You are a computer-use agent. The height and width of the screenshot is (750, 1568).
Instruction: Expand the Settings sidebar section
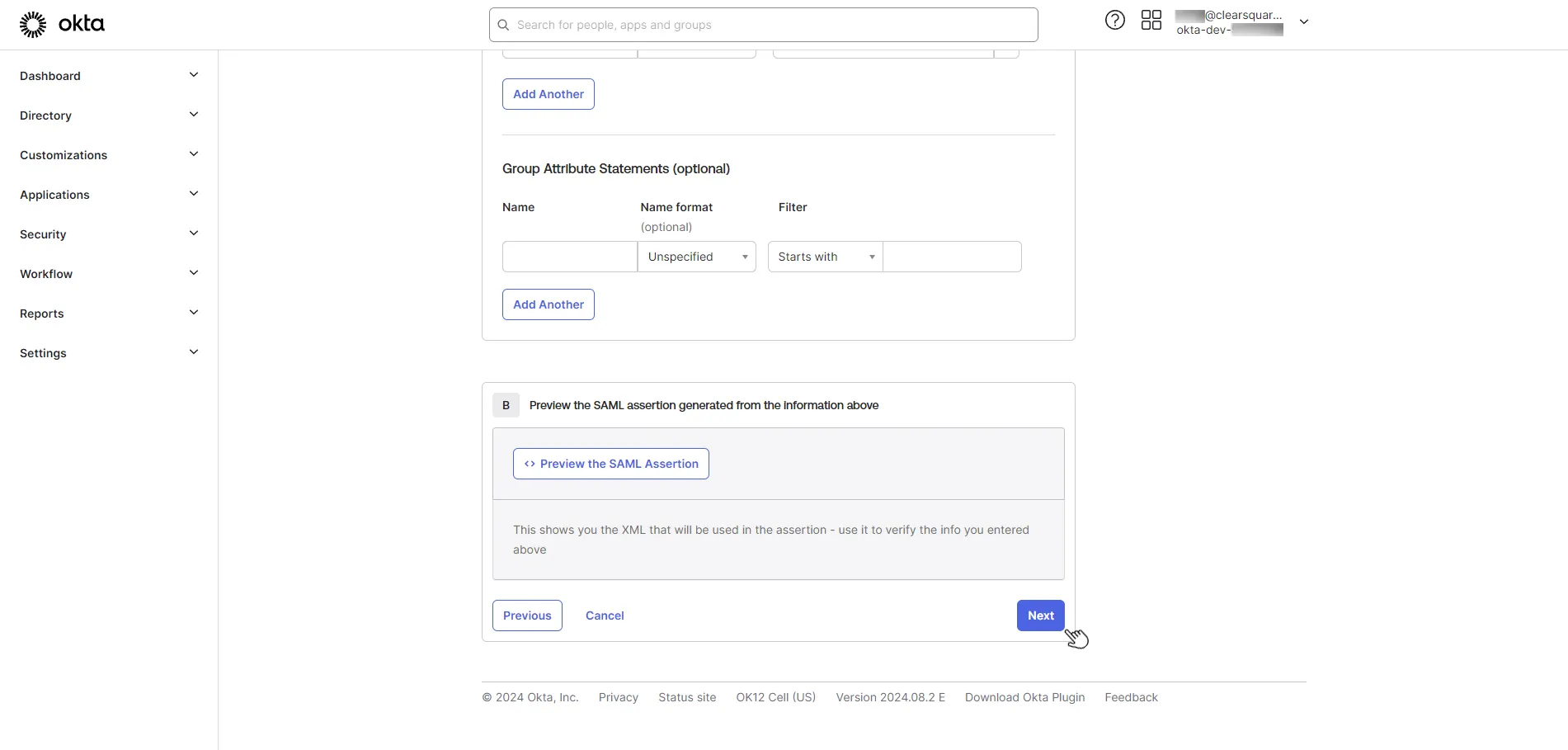point(194,352)
